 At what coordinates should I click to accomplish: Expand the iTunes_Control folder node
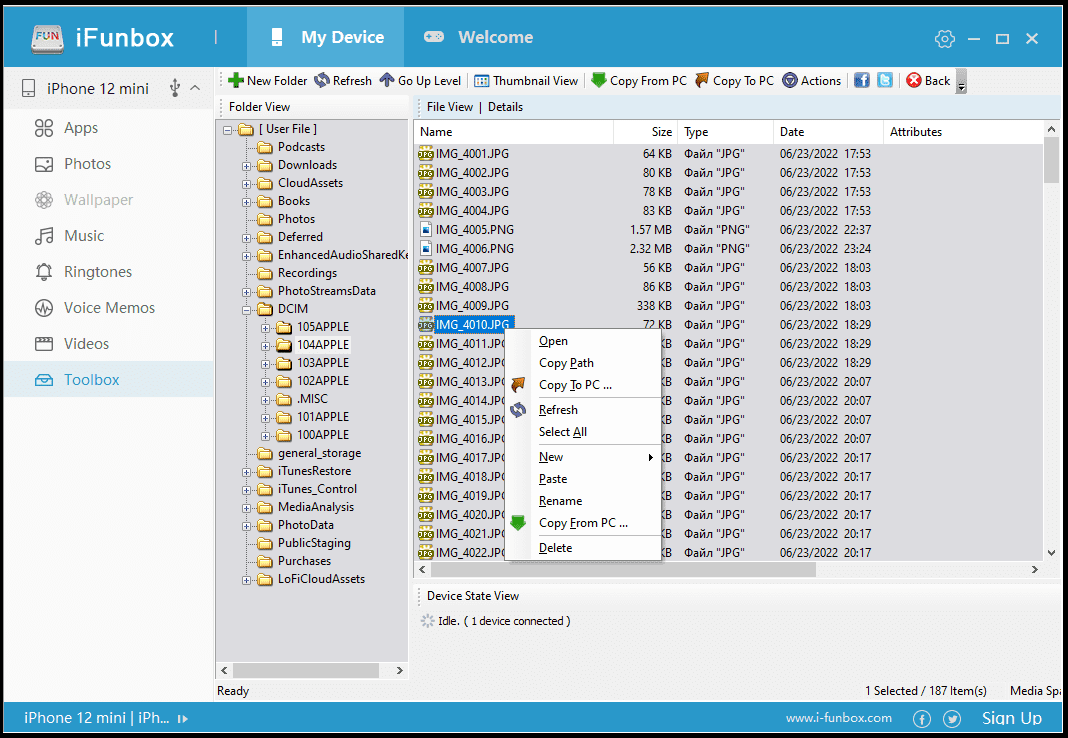click(x=247, y=490)
